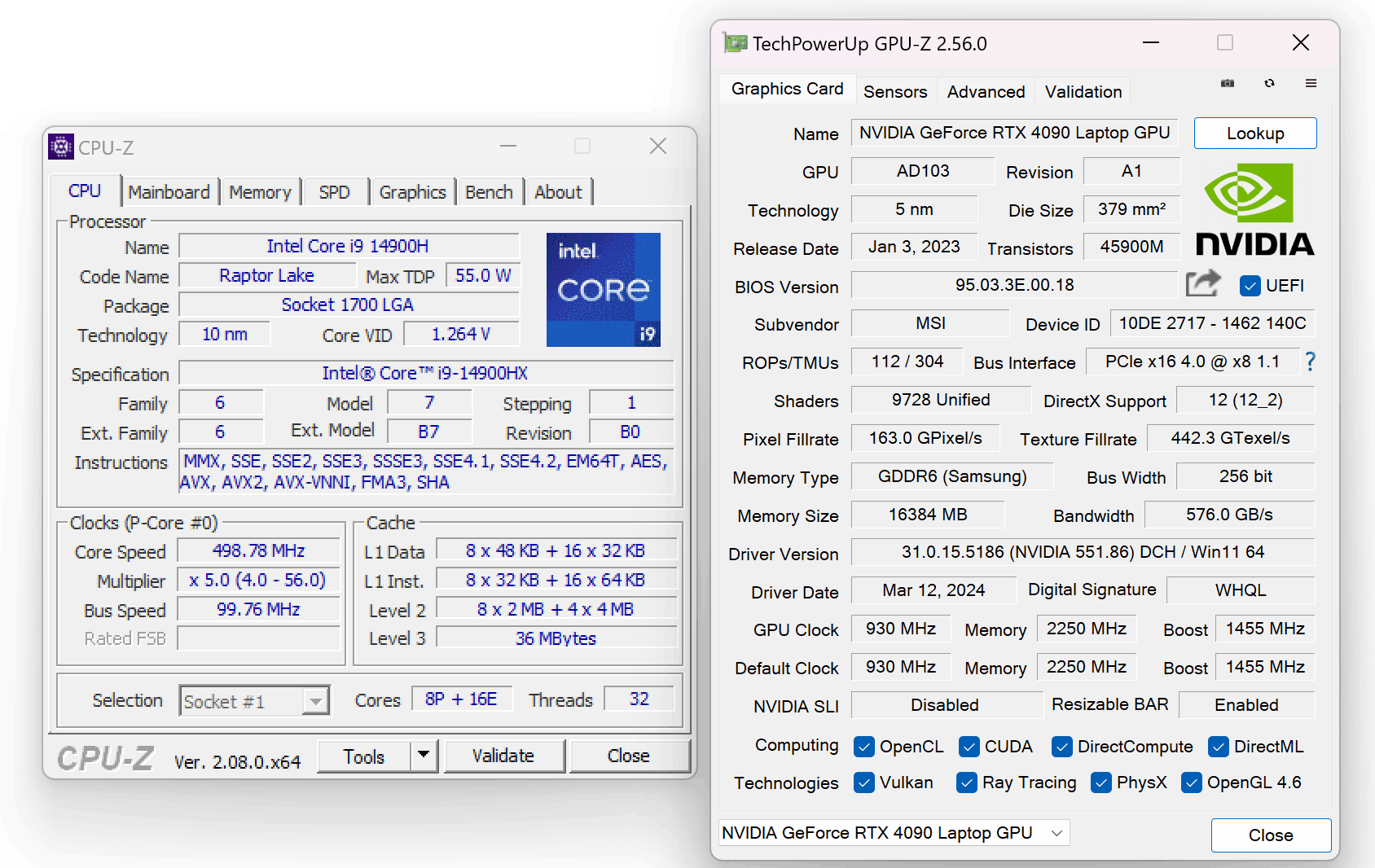
Task: Switch to the Sensors tab
Action: [894, 91]
